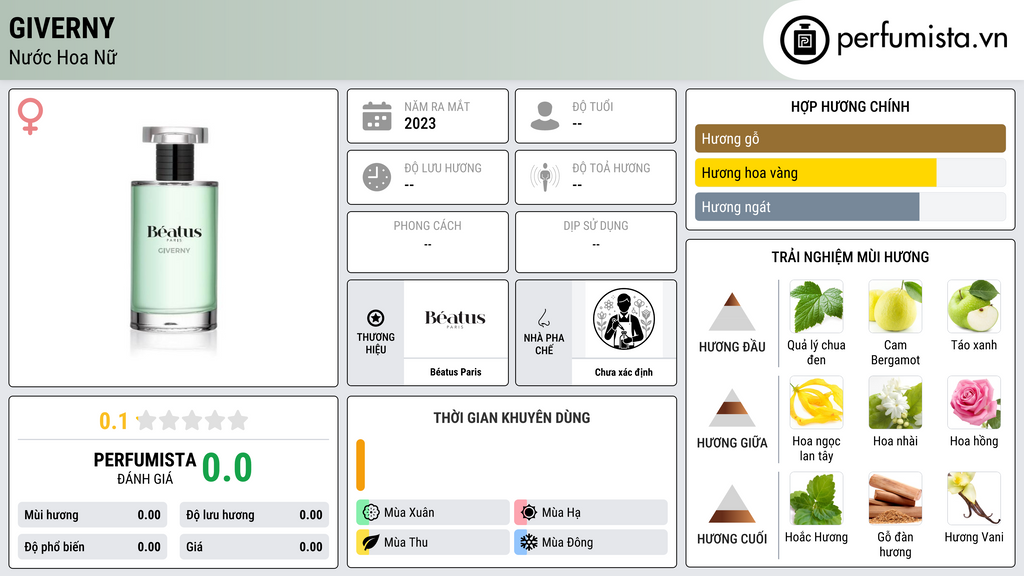Click the Hoa ngọc lan tây image
The height and width of the screenshot is (576, 1024).
(816, 402)
